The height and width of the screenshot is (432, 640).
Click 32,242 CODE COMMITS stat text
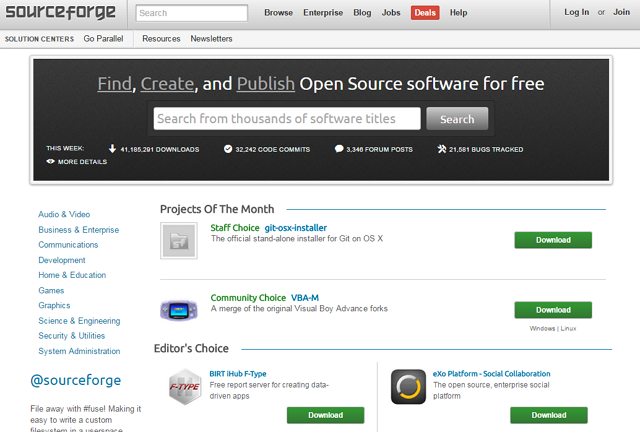pos(273,149)
